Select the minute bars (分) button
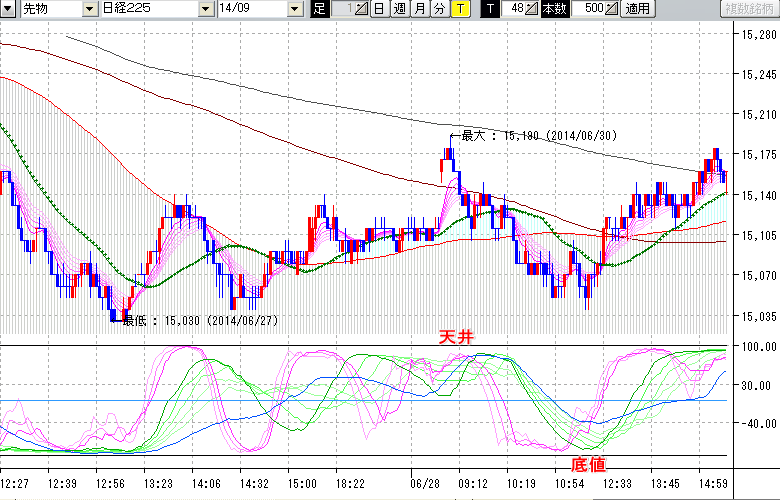The image size is (780, 500). [x=439, y=9]
